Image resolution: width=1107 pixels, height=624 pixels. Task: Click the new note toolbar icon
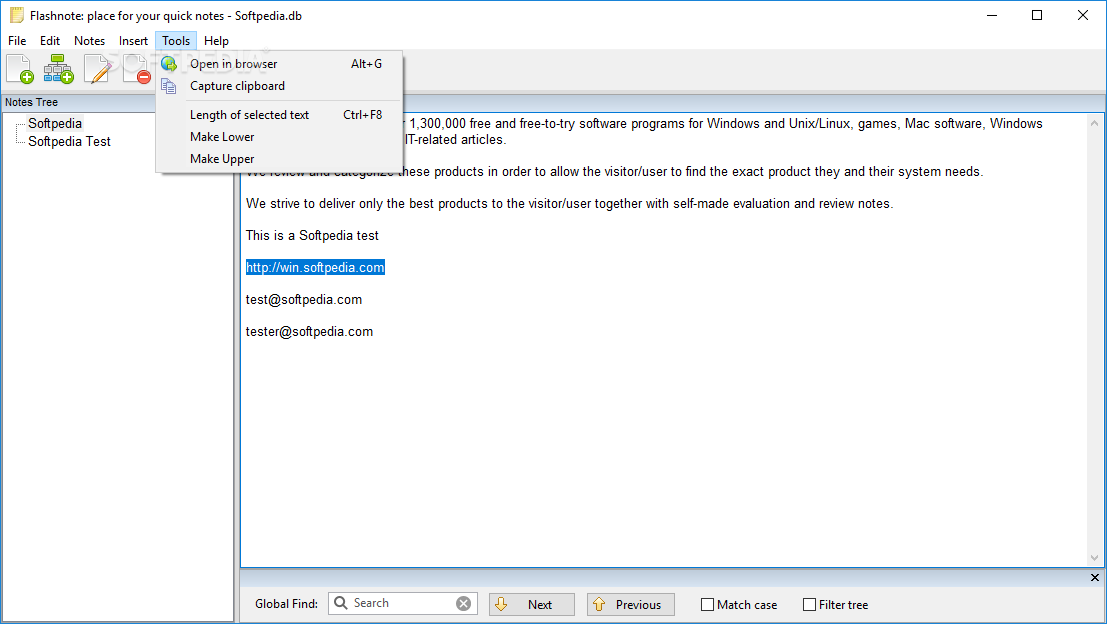point(20,69)
